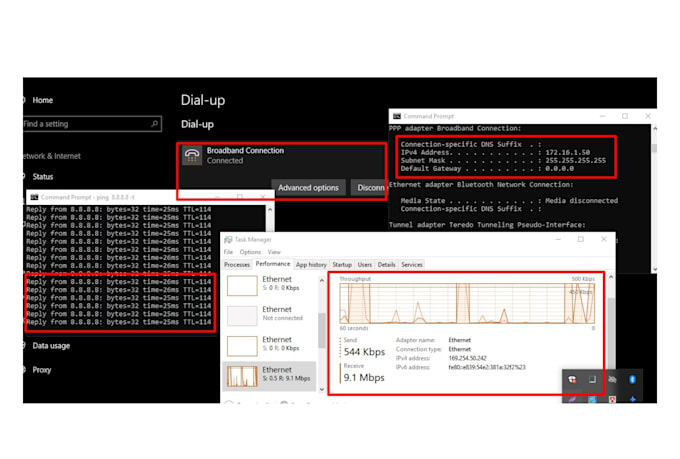Click the Subnet Mask 255.255.255.255 line
The image size is (680, 459).
pos(503,161)
